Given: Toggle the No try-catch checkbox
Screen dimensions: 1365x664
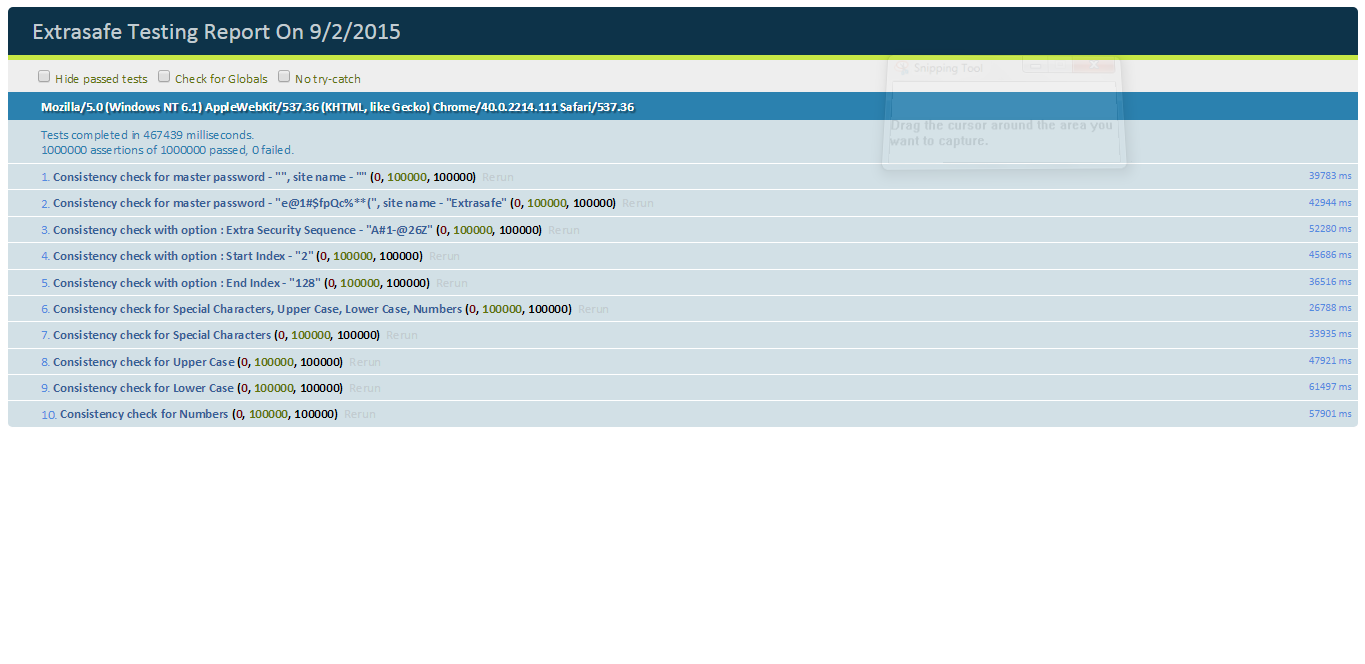Looking at the screenshot, I should [284, 76].
